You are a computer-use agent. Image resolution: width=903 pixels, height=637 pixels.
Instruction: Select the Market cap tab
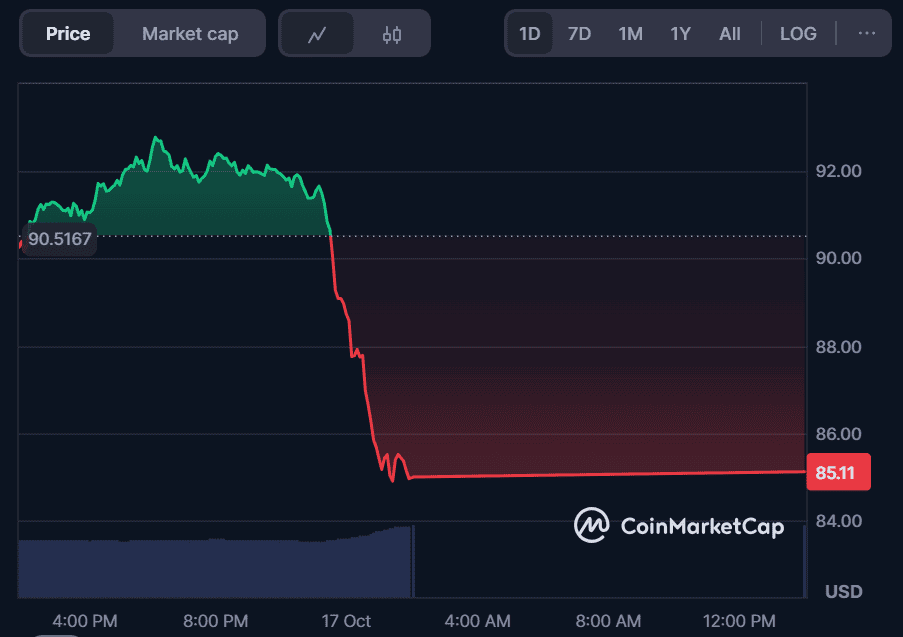coord(190,34)
